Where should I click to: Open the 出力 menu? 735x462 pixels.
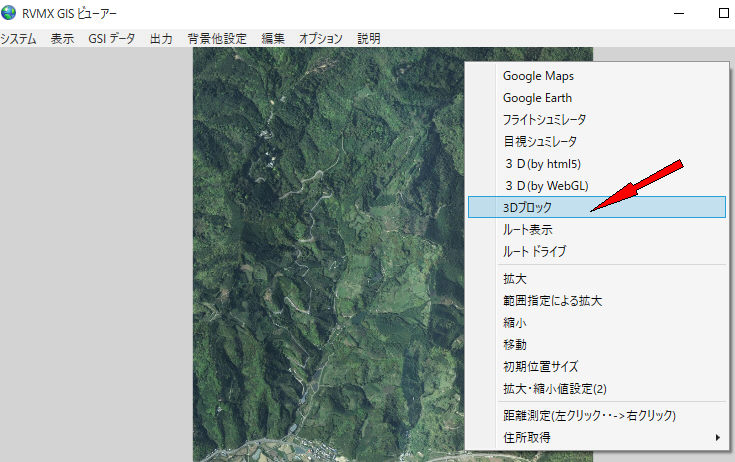pyautogui.click(x=160, y=39)
